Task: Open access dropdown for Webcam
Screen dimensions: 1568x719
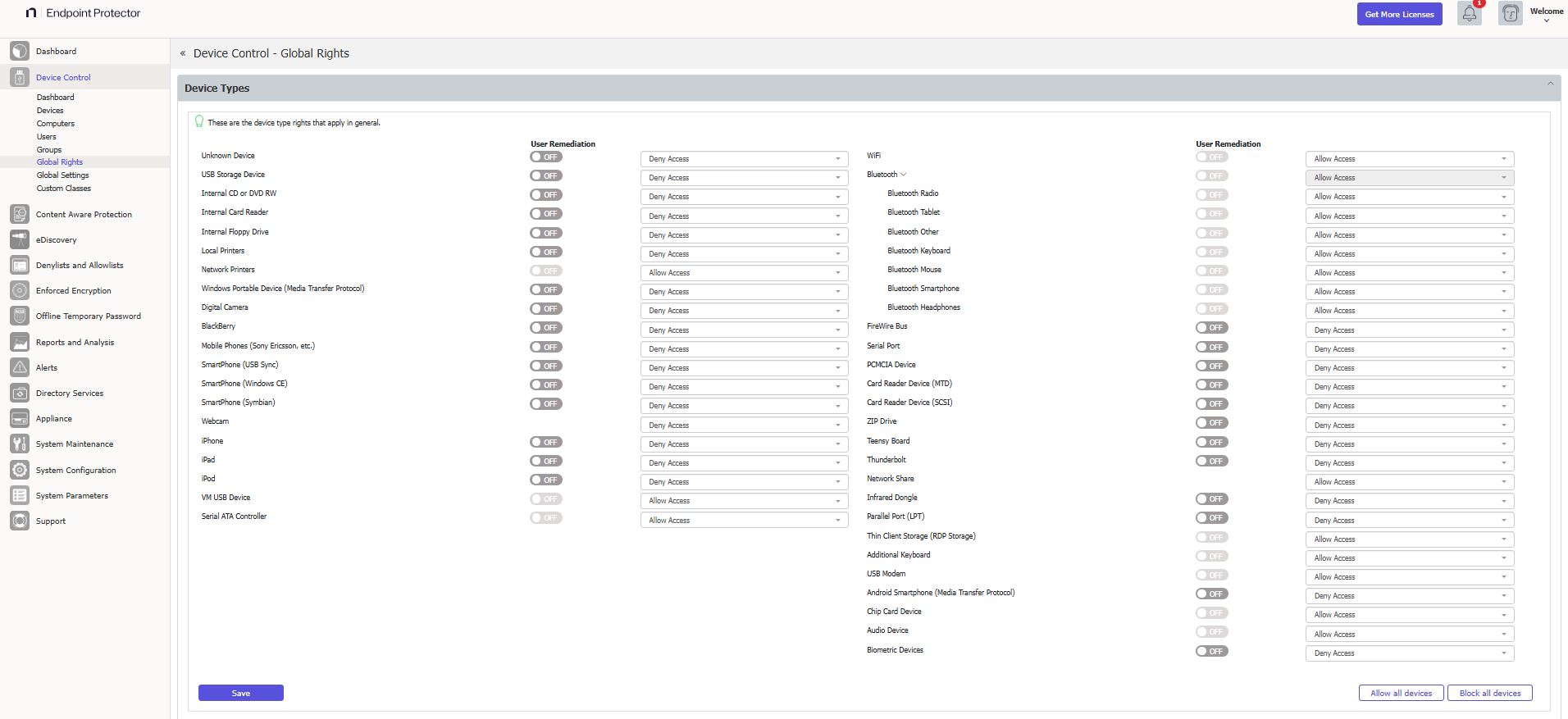Action: click(x=744, y=425)
